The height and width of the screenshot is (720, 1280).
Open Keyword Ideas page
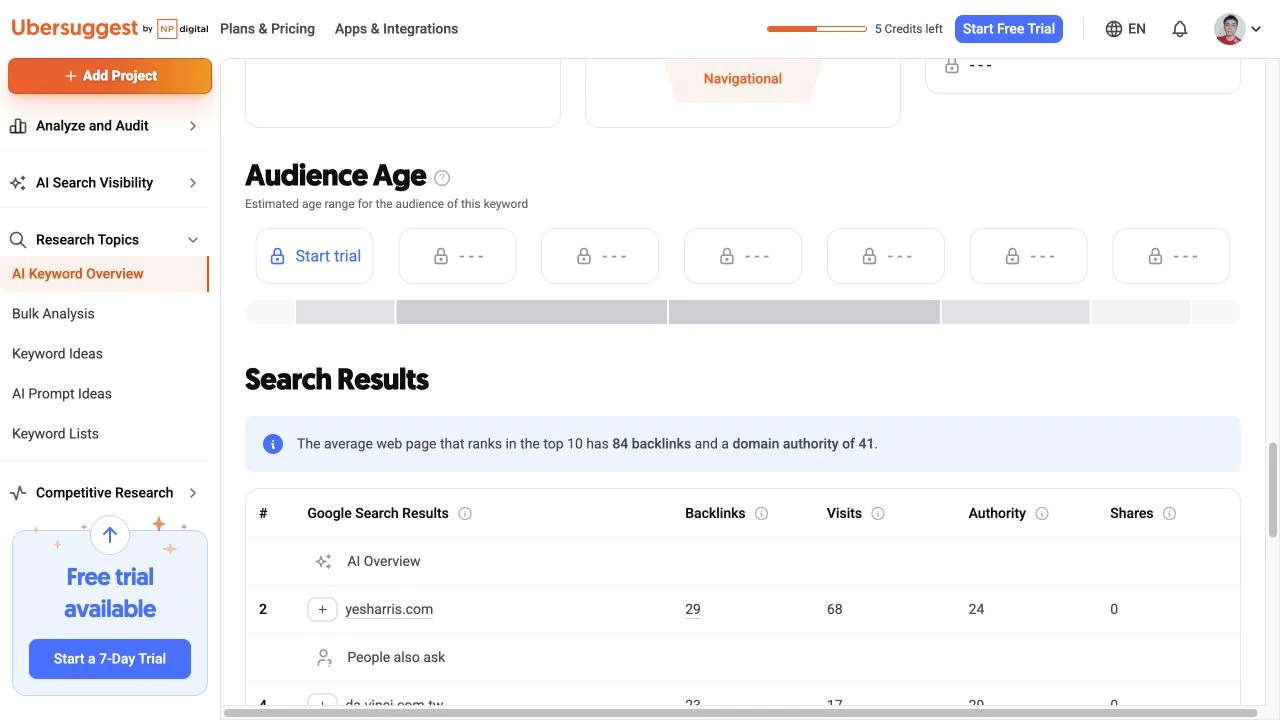point(57,354)
